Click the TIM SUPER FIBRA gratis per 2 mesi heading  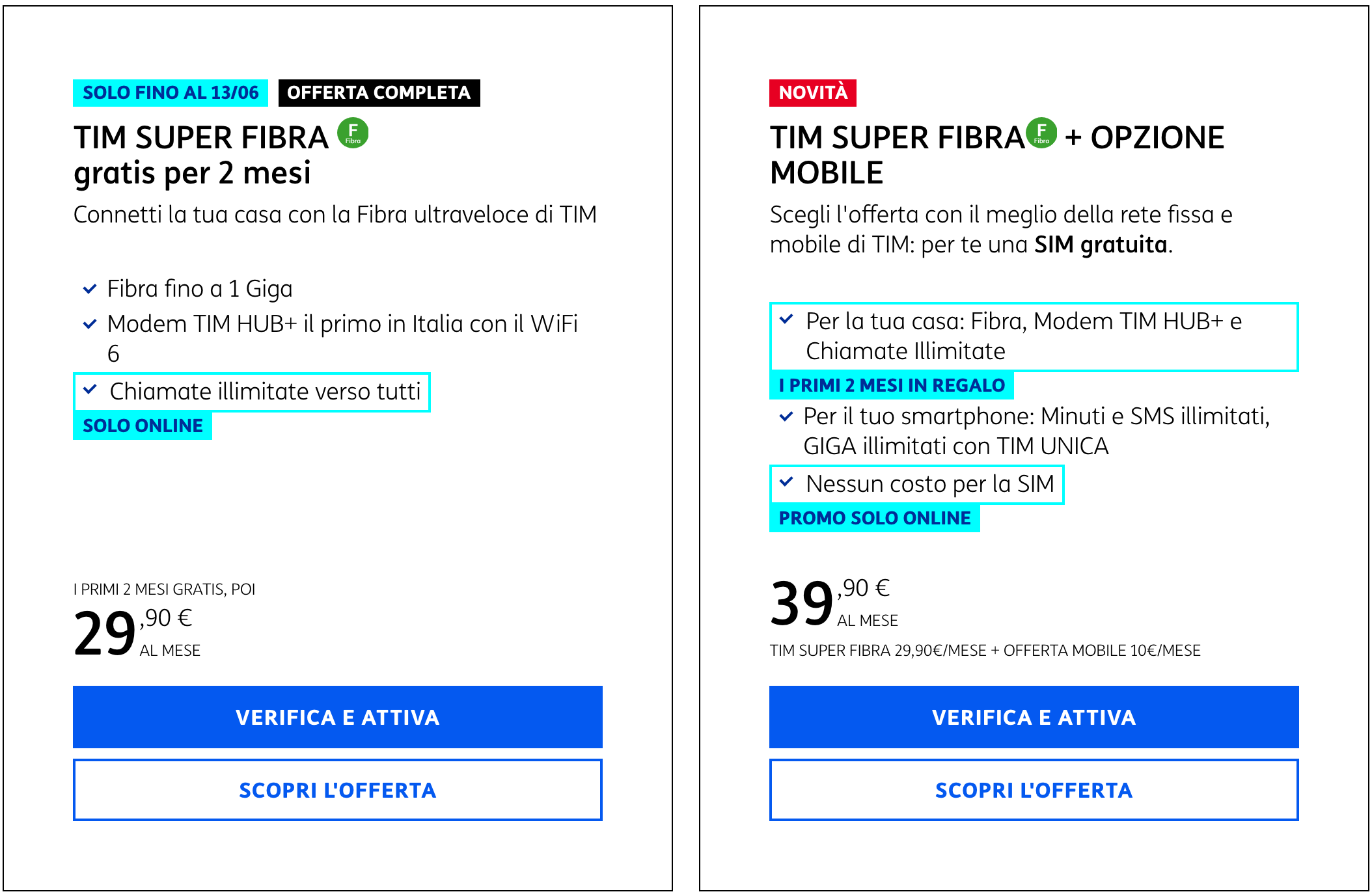click(x=202, y=155)
